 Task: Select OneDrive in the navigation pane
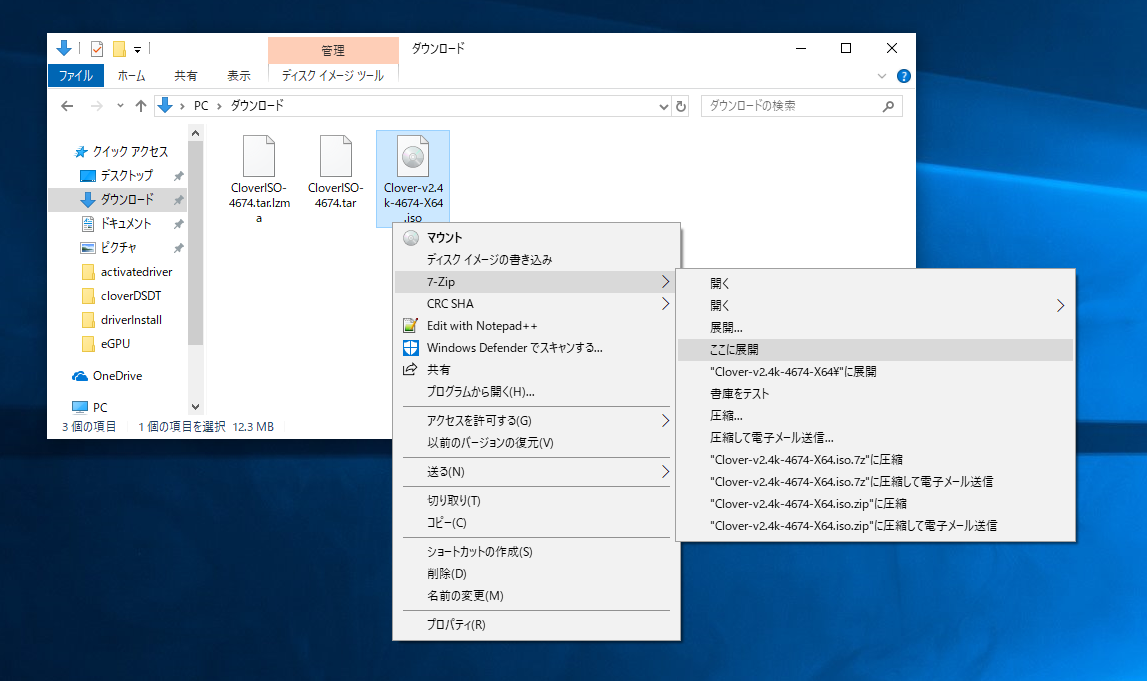coord(108,376)
